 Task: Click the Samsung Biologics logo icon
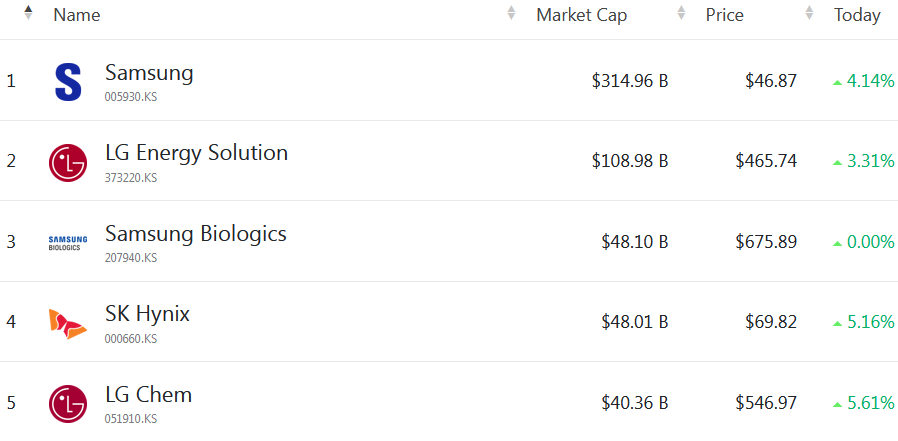68,242
